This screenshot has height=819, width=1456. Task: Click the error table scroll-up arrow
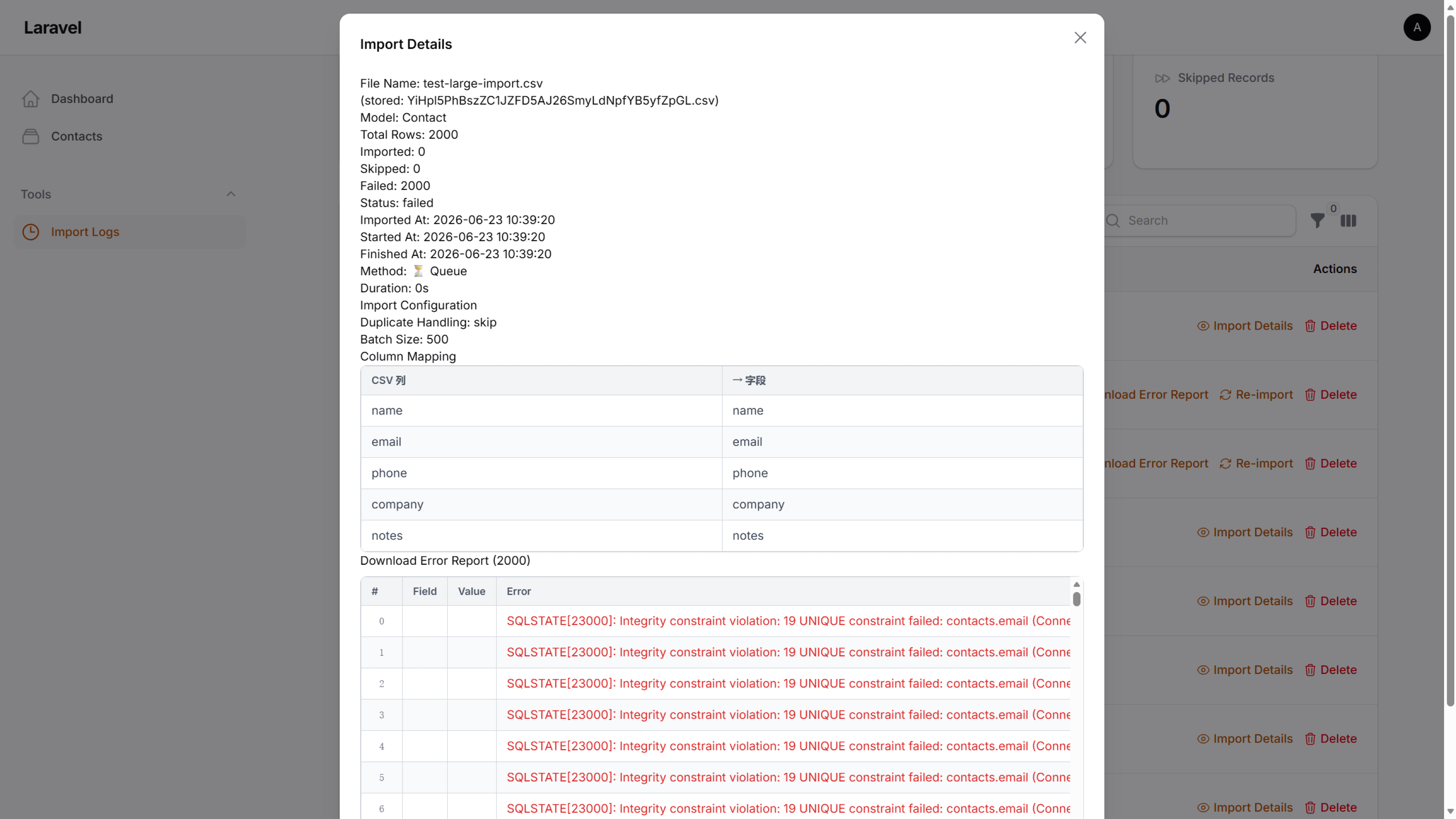[1076, 584]
